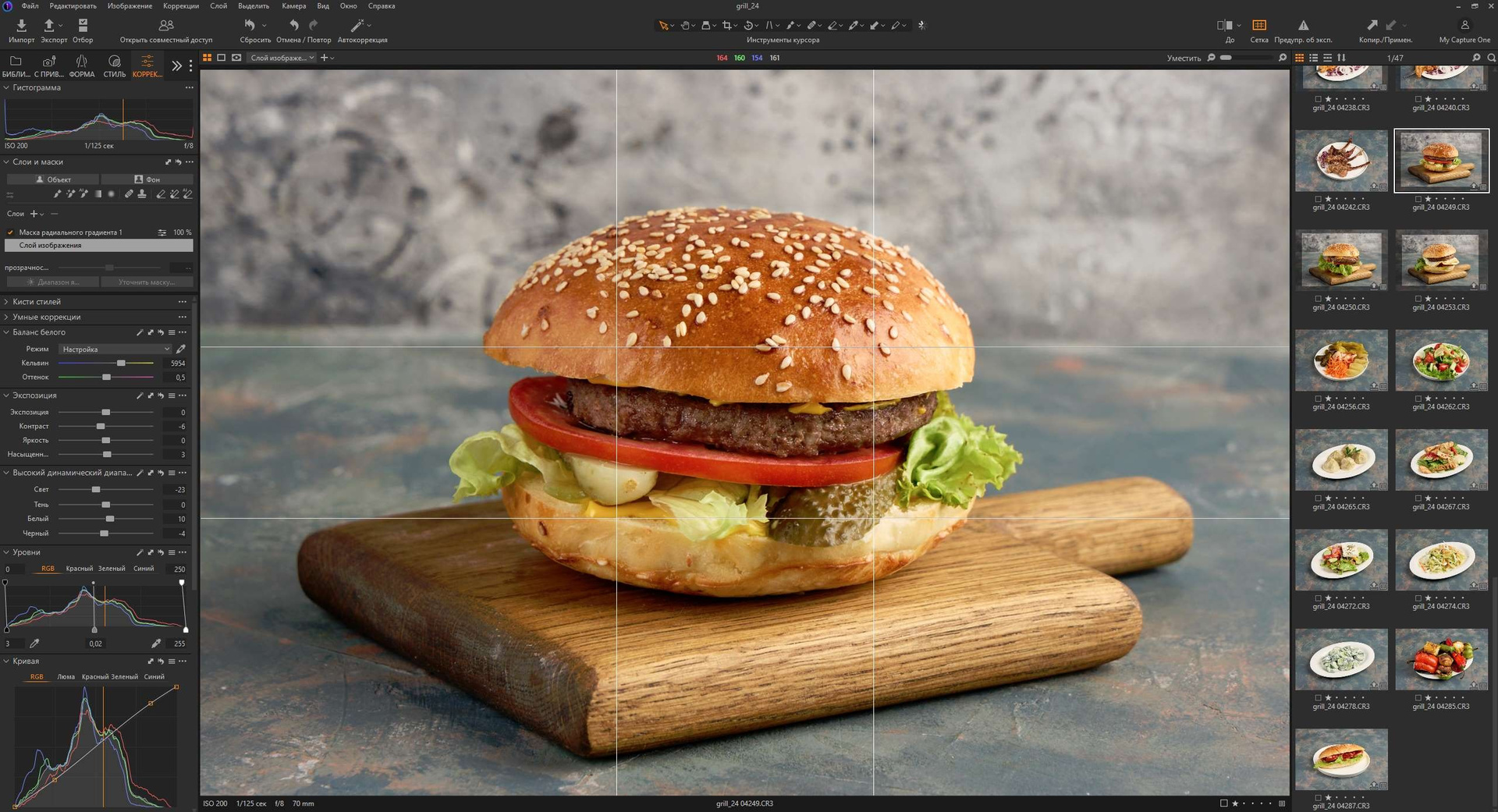The height and width of the screenshot is (812, 1498).
Task: Toggle the До before/after view
Action: click(1224, 26)
